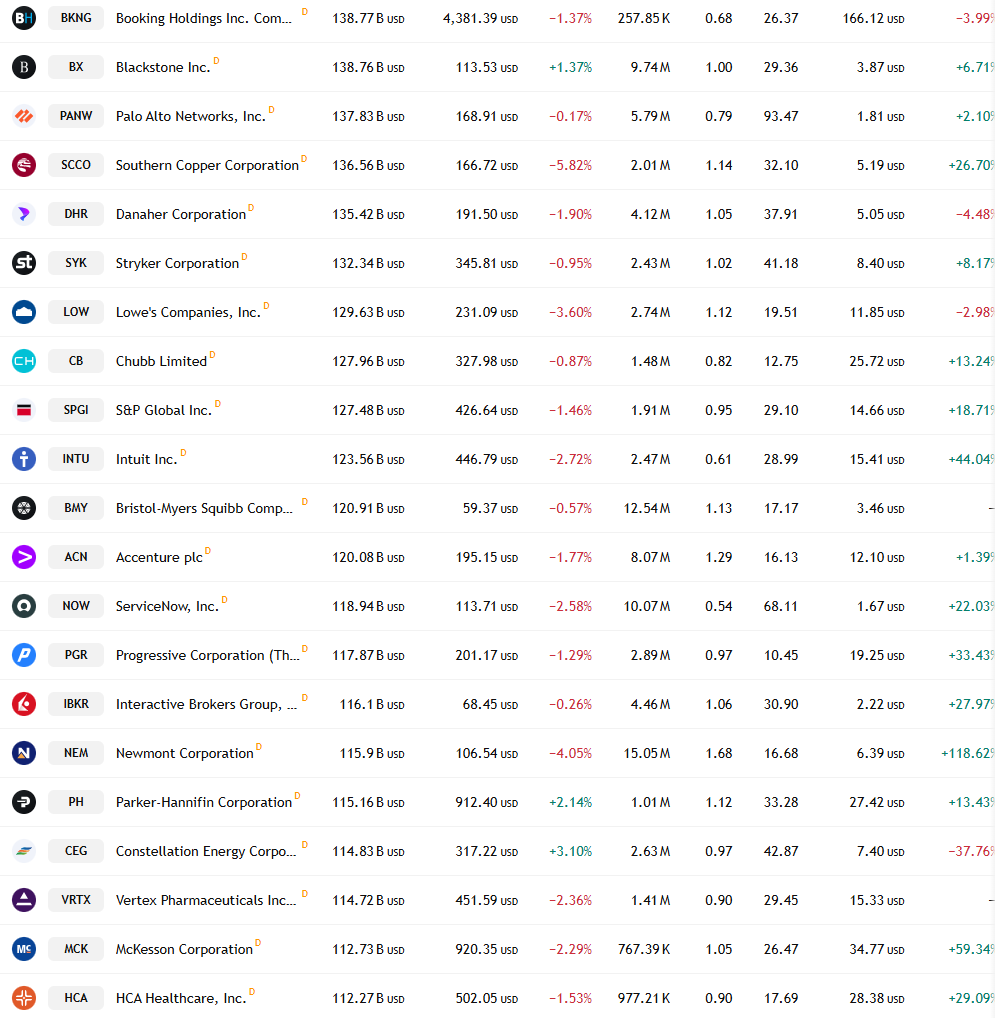Open the HCA ticker badge

click(x=76, y=999)
